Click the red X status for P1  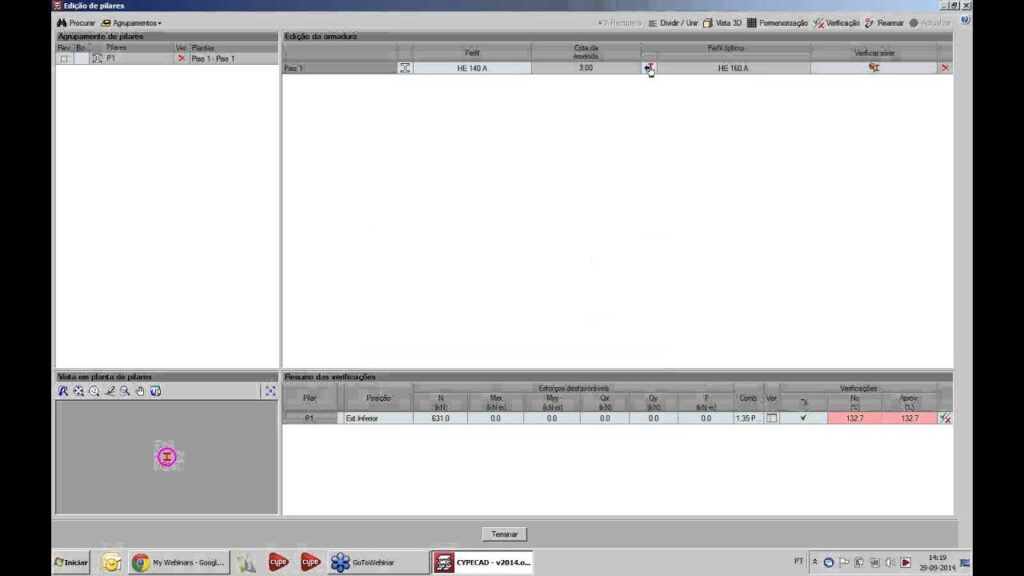(x=181, y=59)
